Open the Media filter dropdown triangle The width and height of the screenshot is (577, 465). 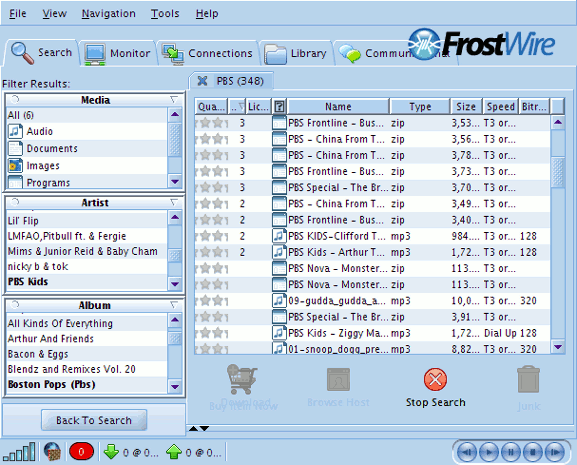pyautogui.click(x=174, y=100)
